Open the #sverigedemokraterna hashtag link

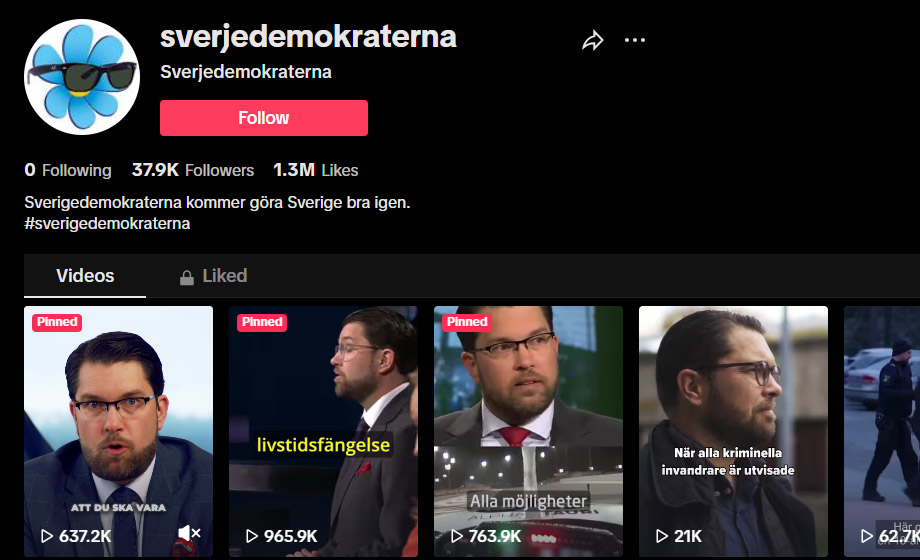[107, 224]
